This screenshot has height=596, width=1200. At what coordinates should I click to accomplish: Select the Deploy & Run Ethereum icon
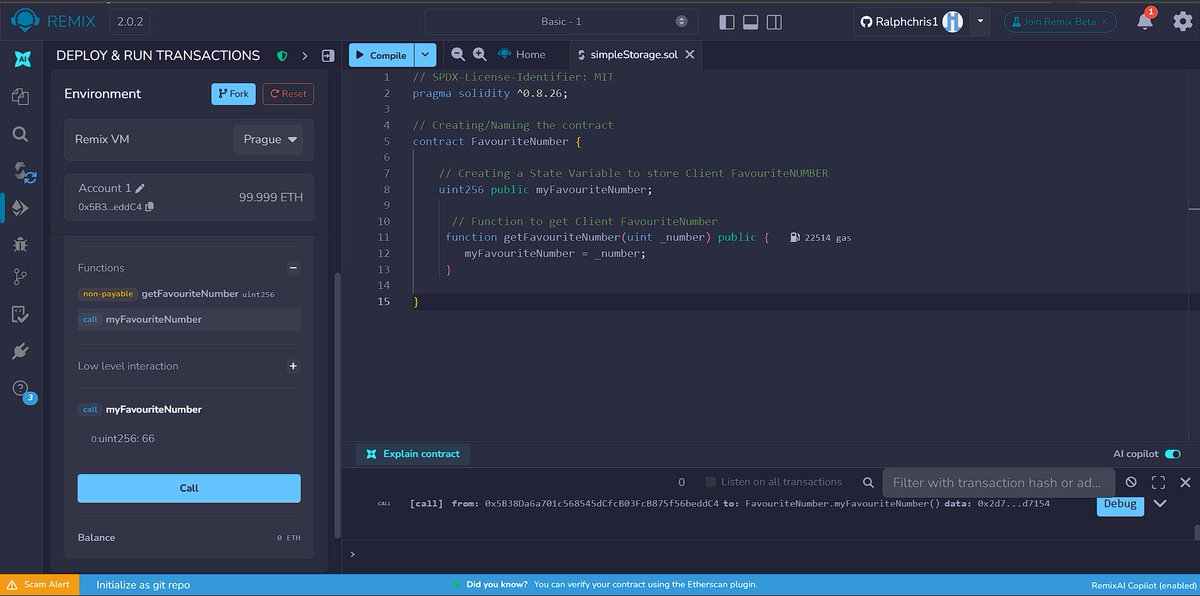tap(21, 208)
